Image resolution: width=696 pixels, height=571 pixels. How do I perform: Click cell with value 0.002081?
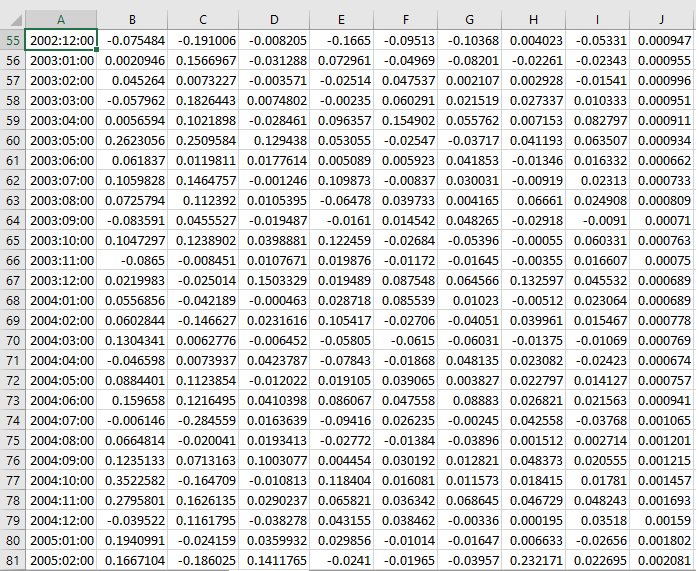[x=662, y=560]
